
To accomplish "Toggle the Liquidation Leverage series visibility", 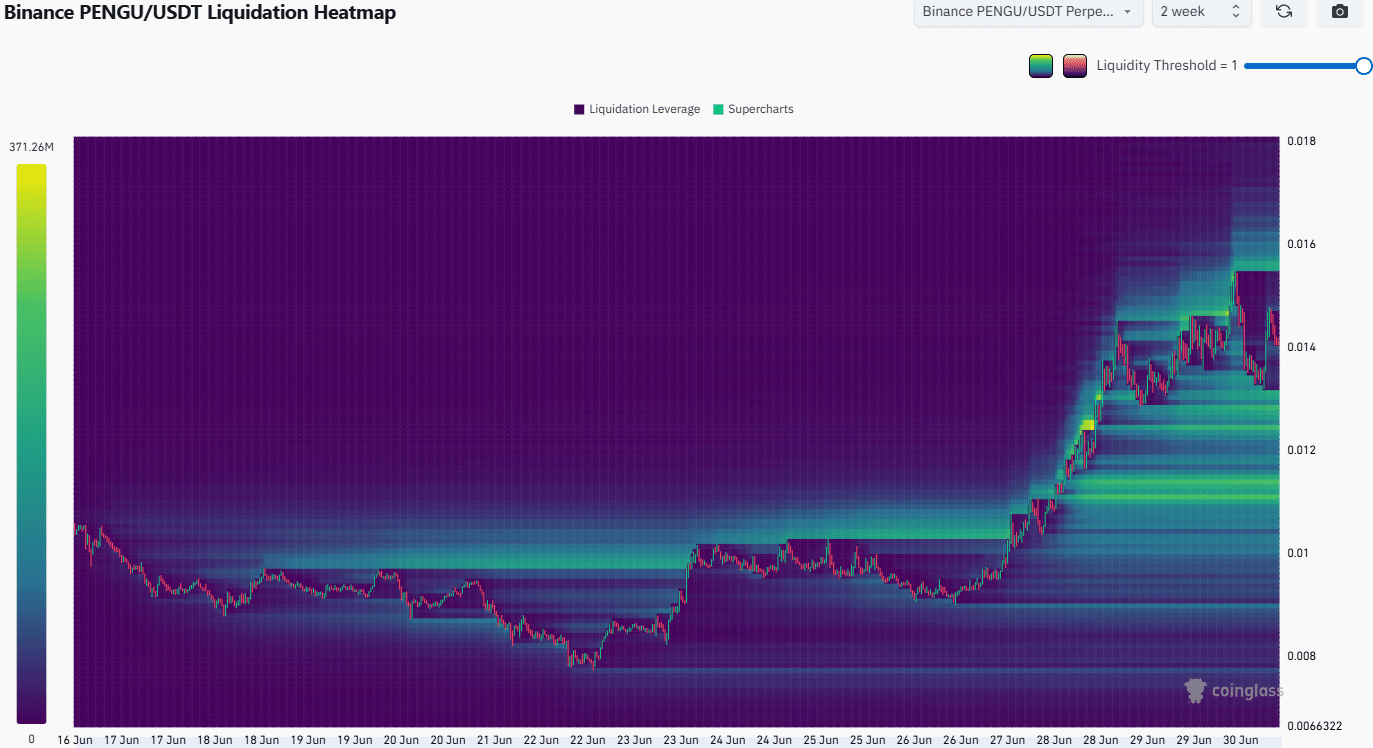I will click(636, 109).
